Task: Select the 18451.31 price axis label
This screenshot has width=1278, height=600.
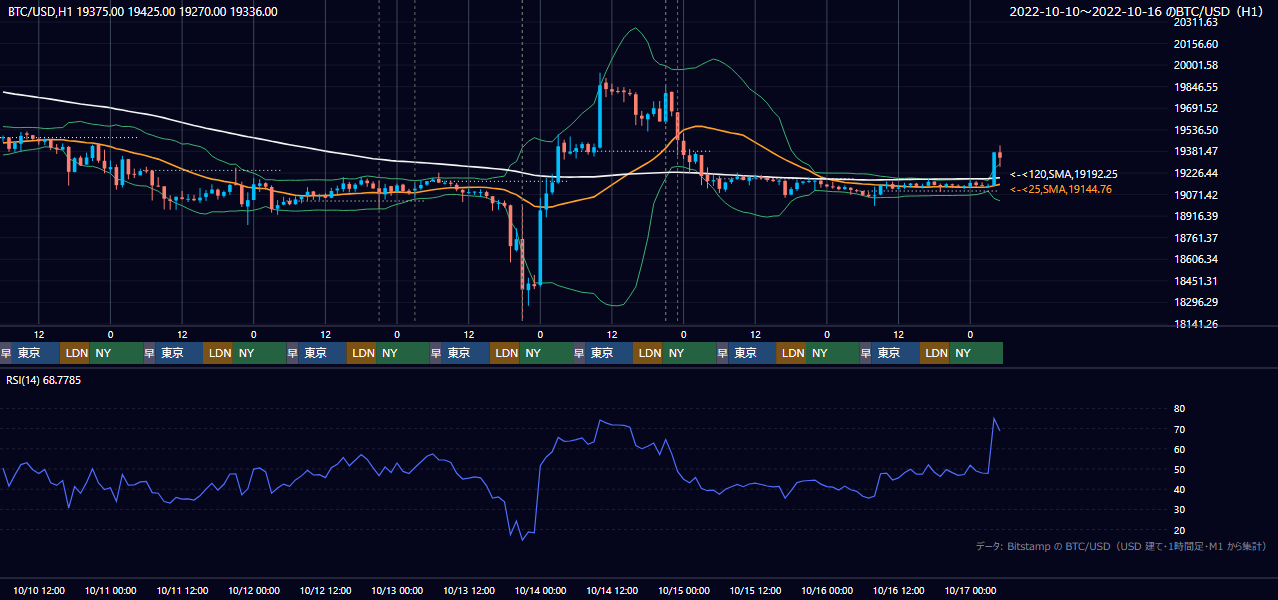Action: coord(1195,281)
